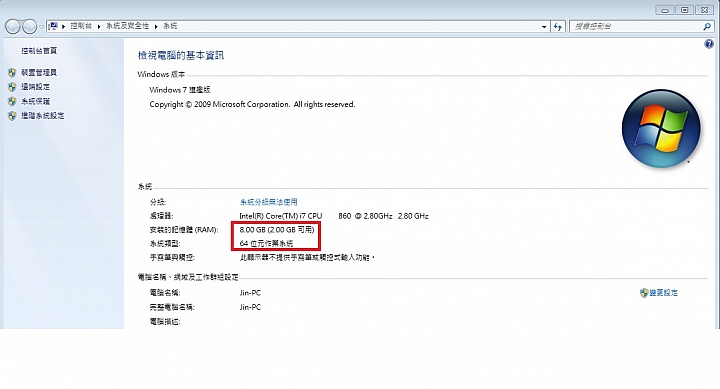Select 控制台 breadcrumb in address bar
The height and width of the screenshot is (389, 720).
[x=81, y=26]
